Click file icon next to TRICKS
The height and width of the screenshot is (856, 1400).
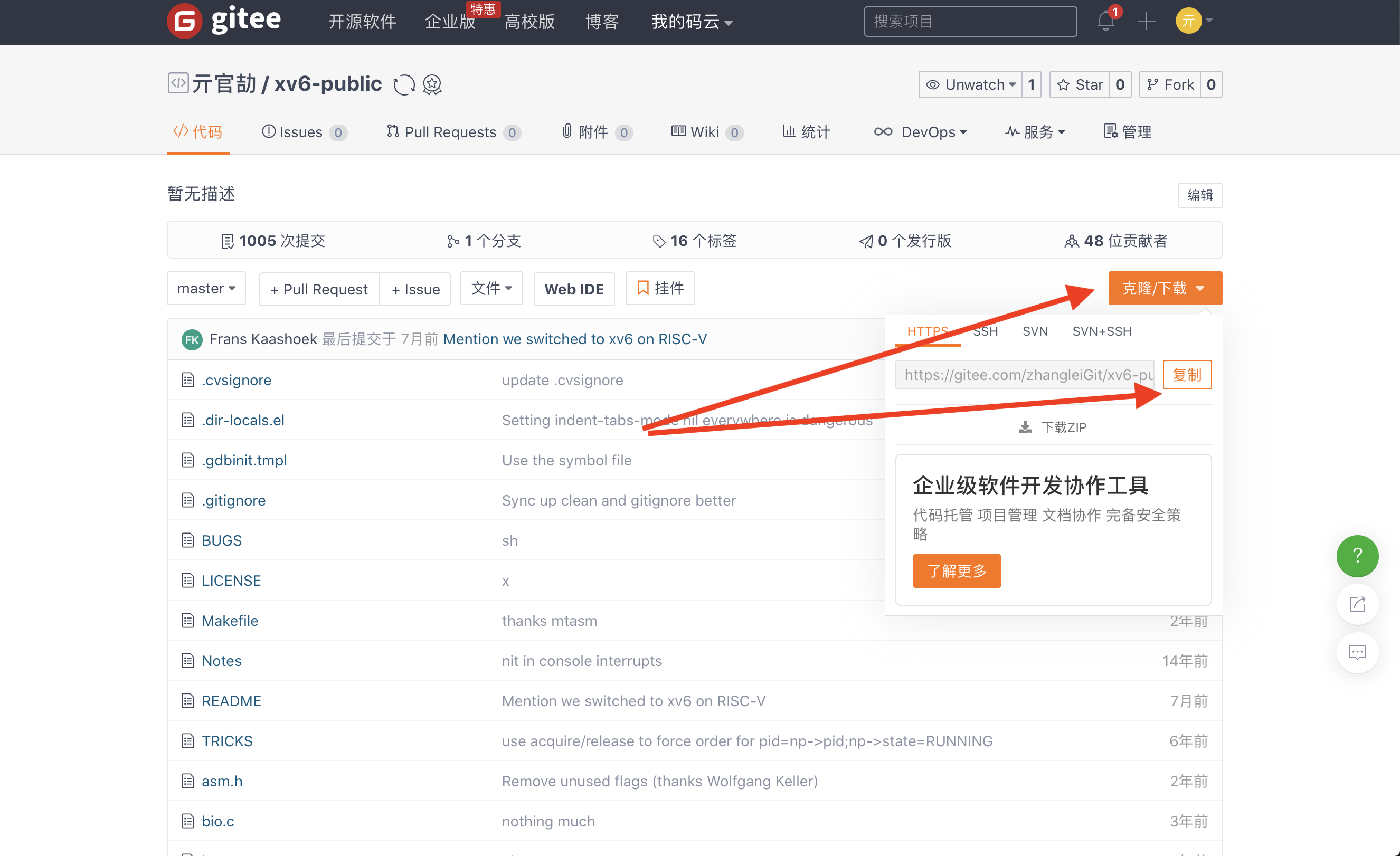click(x=187, y=741)
